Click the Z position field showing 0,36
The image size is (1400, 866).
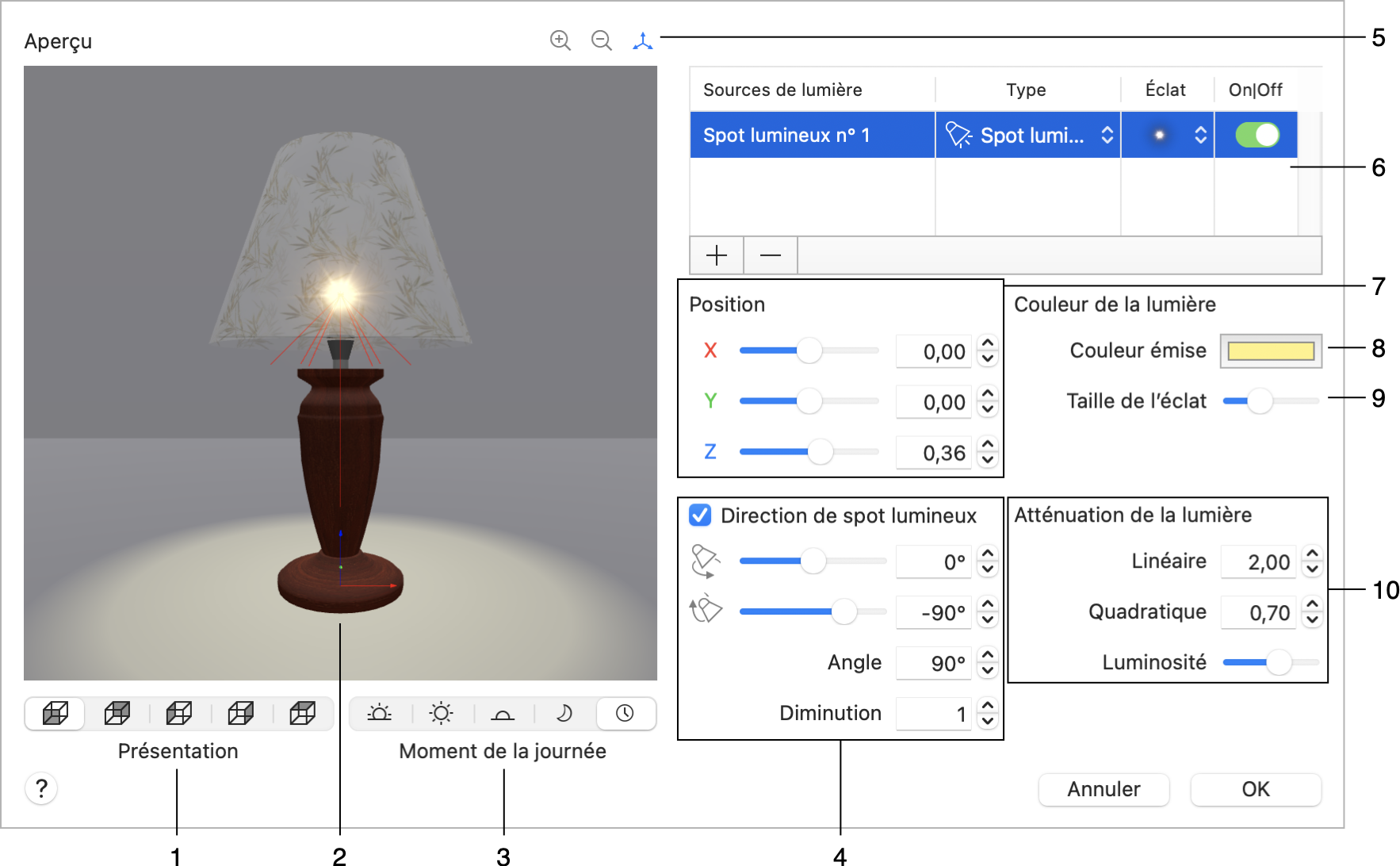934,452
